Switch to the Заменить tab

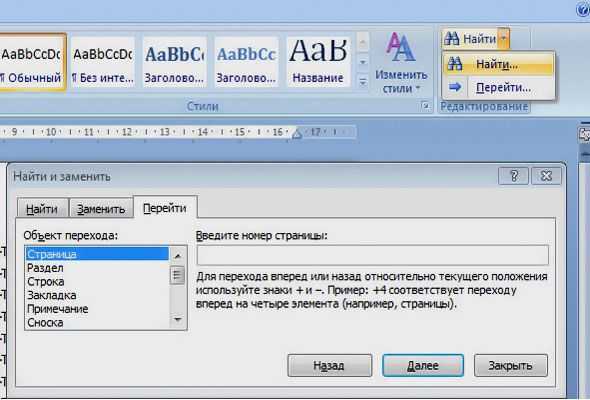click(x=101, y=209)
